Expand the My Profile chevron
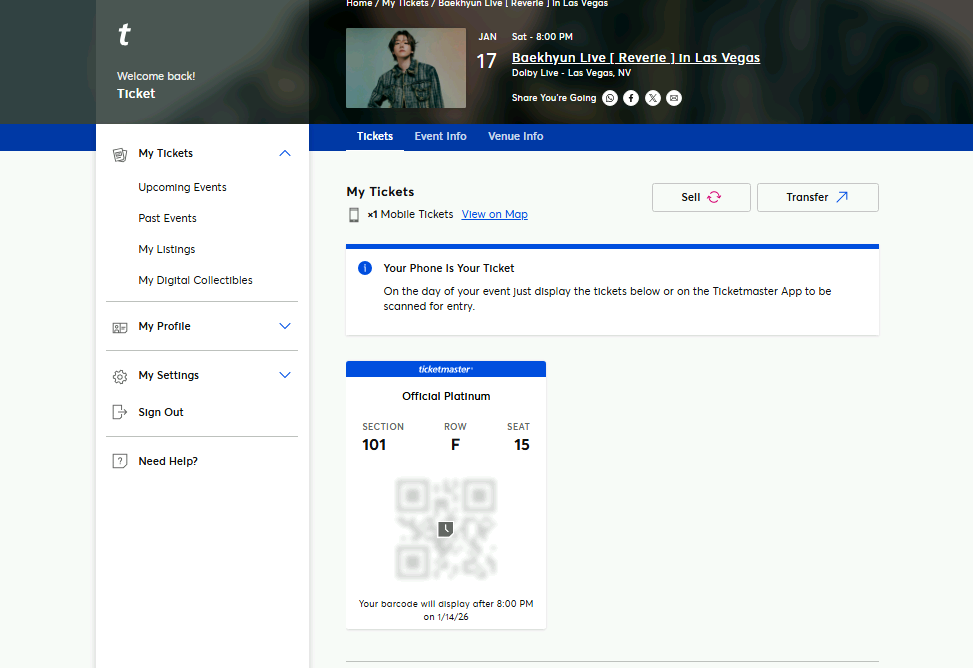Image resolution: width=973 pixels, height=668 pixels. coord(285,326)
